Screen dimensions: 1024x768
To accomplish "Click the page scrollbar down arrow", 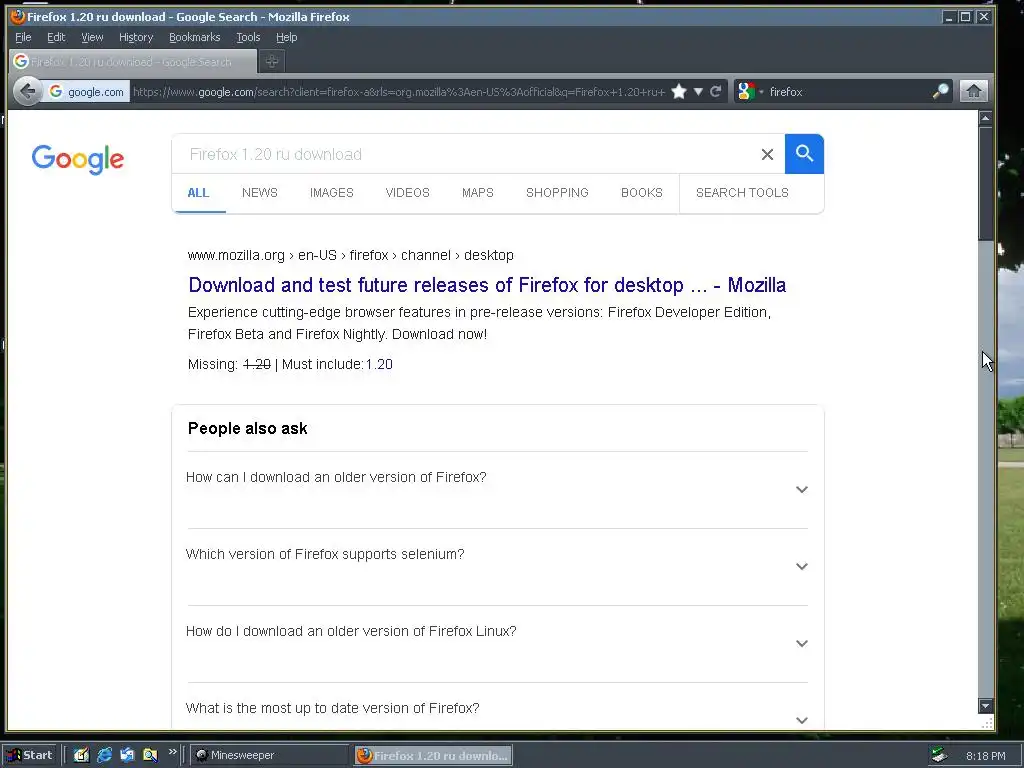I will pos(985,705).
